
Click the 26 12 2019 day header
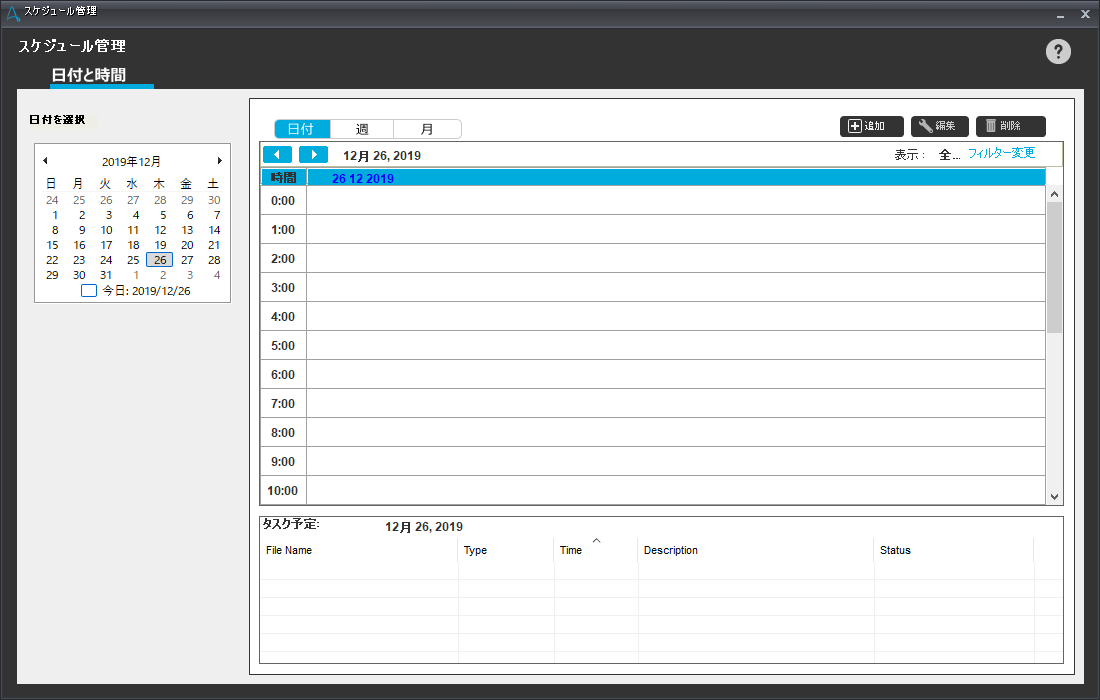click(676, 178)
